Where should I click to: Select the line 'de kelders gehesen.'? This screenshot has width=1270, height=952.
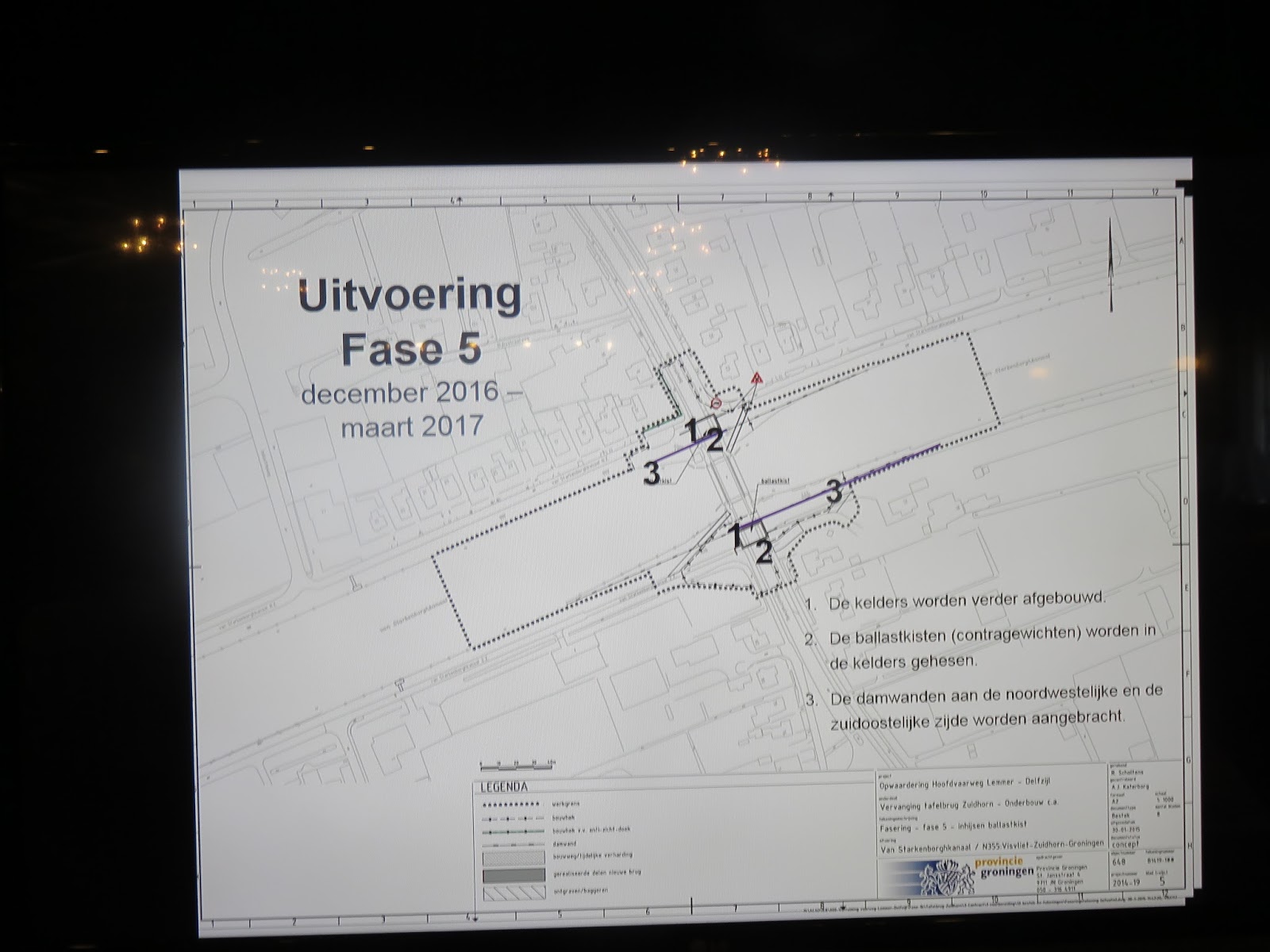click(903, 662)
